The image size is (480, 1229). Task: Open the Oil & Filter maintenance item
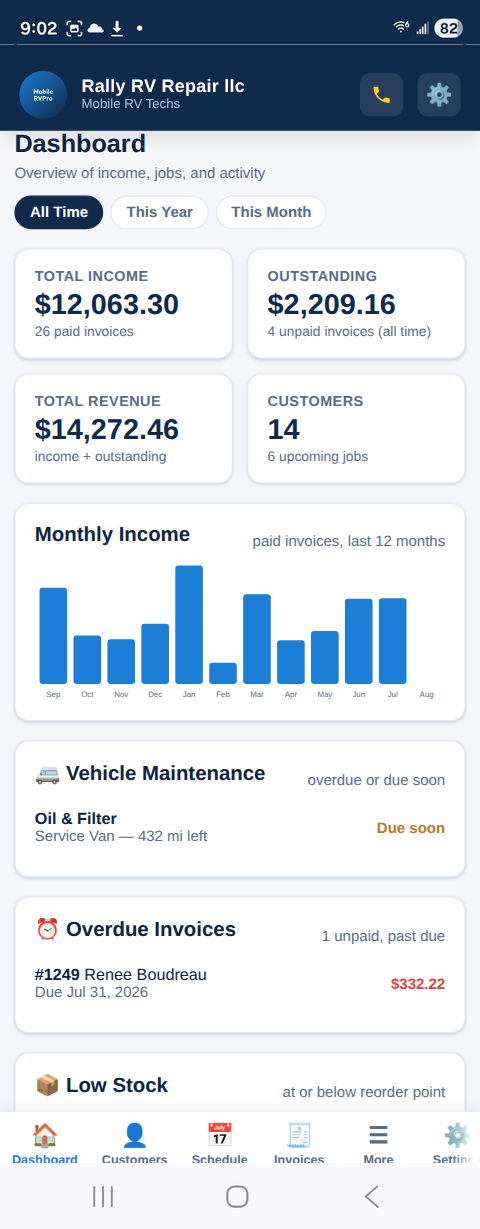tap(240, 827)
